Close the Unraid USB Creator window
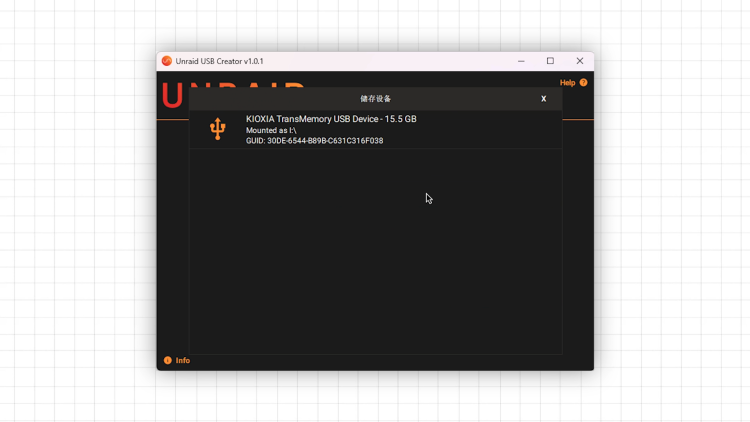 point(580,61)
